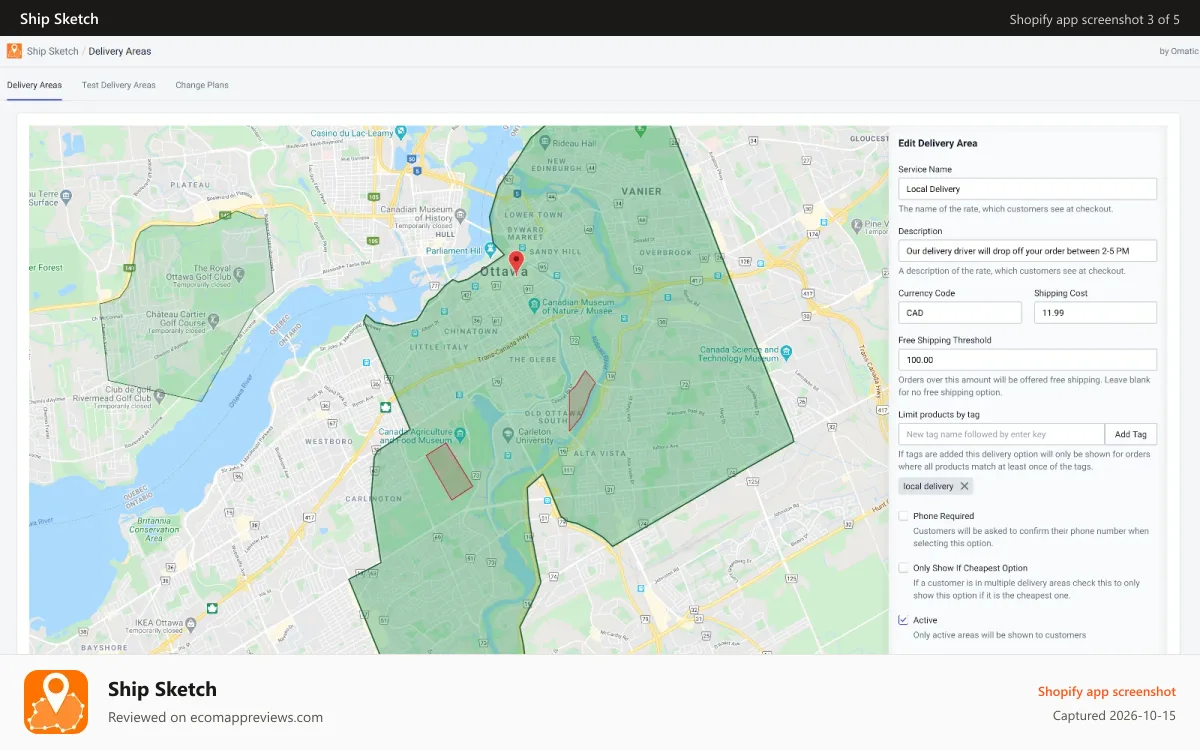Select the red exclusion zone near Carlington
Viewport: 1200px width, 750px height.
click(x=449, y=471)
